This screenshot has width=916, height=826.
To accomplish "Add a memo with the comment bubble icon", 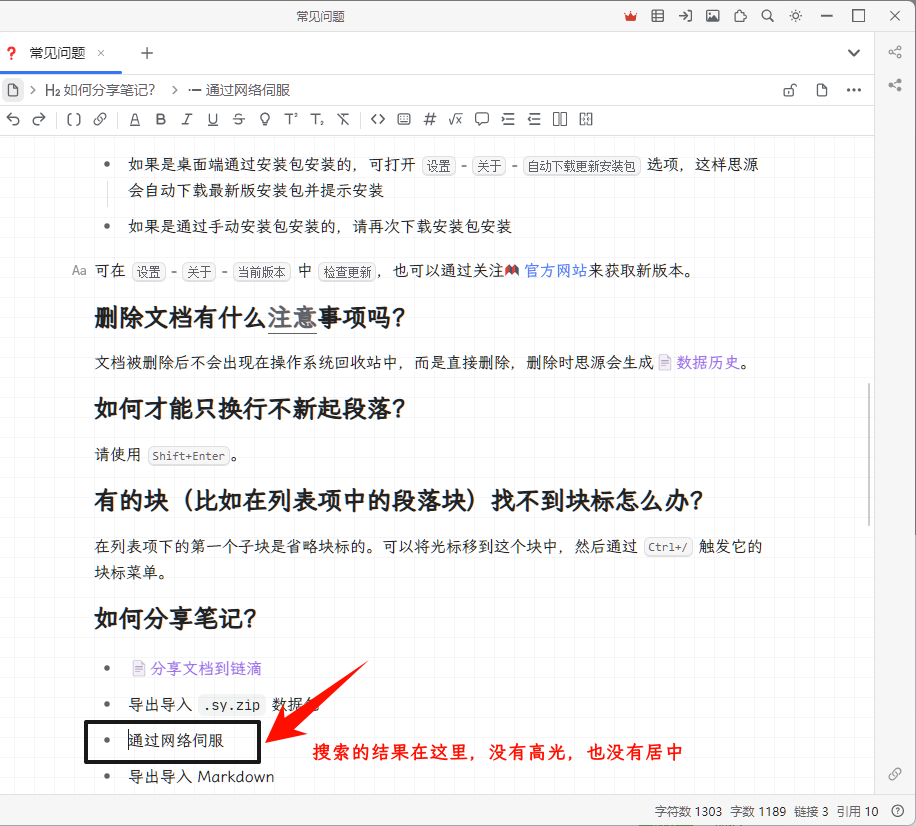I will 482,120.
